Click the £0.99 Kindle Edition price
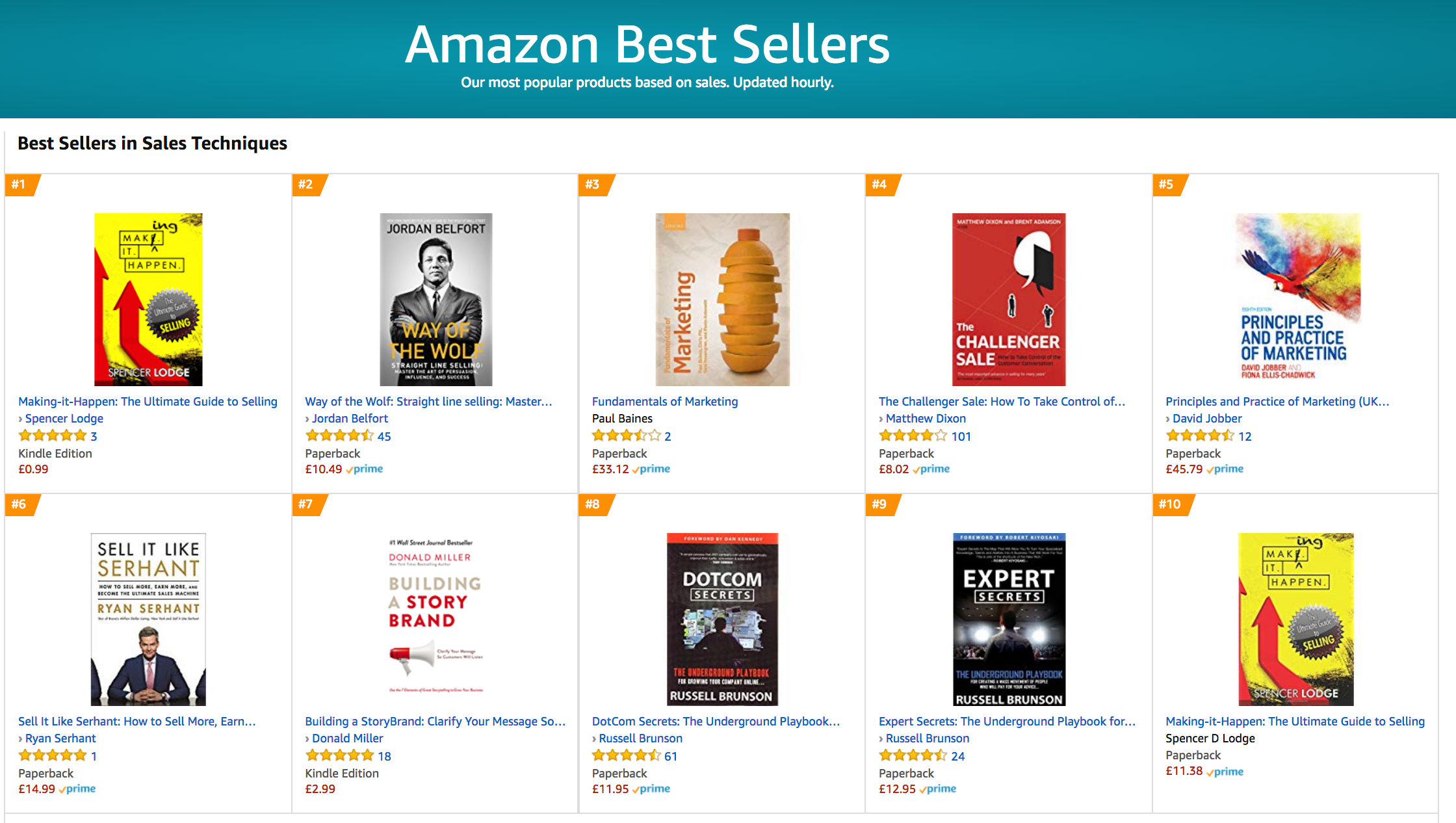 (33, 469)
